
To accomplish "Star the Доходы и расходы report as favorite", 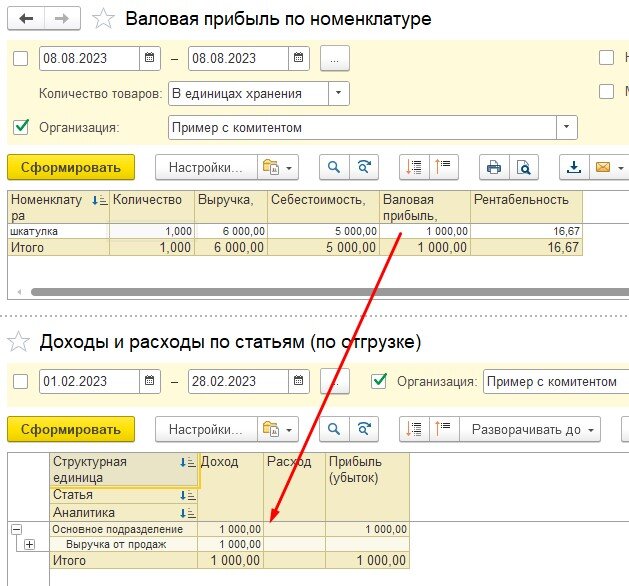I will point(17,342).
